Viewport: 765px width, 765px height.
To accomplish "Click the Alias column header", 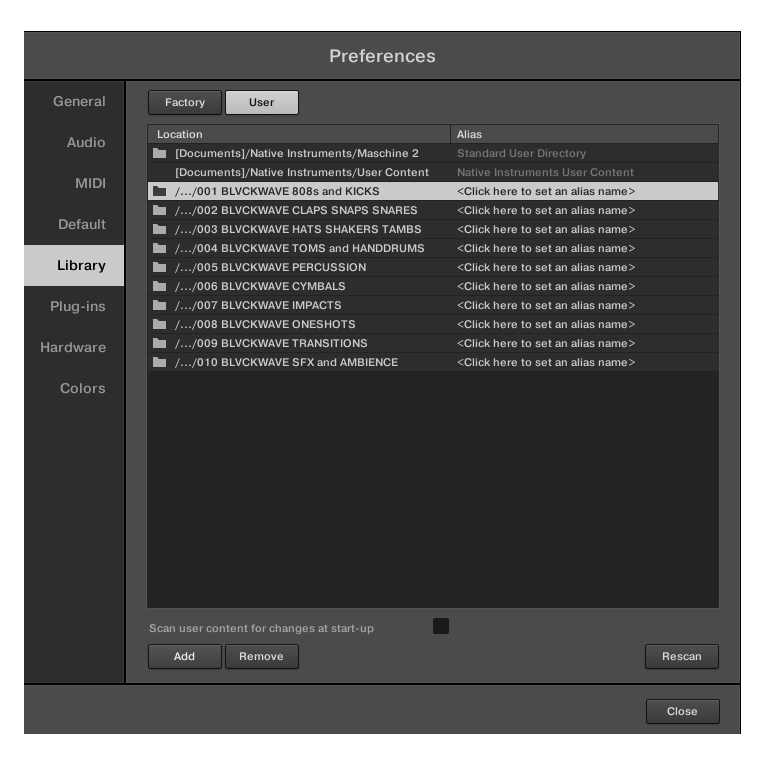I will [x=584, y=134].
